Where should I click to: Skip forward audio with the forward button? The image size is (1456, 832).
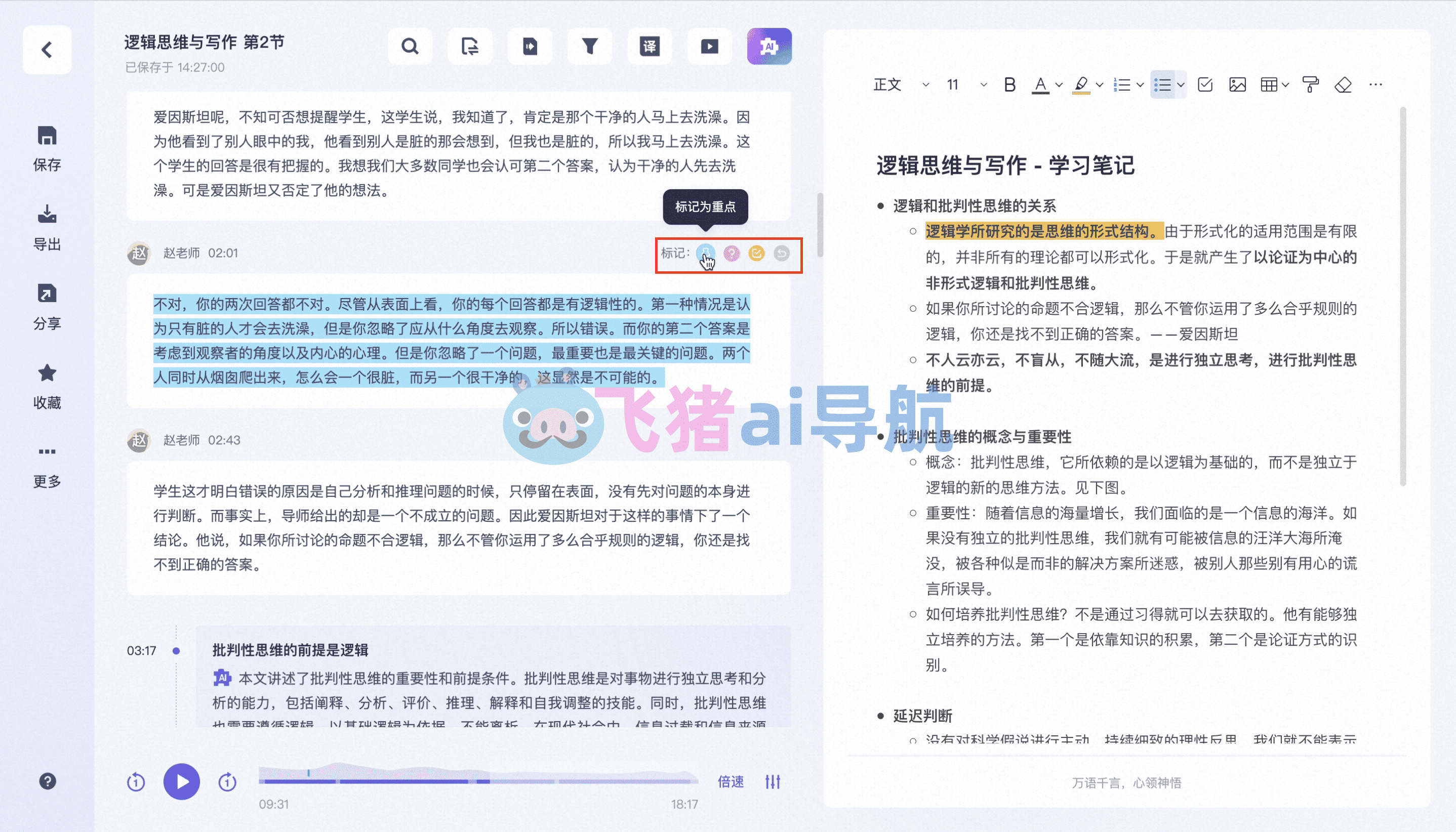click(227, 781)
